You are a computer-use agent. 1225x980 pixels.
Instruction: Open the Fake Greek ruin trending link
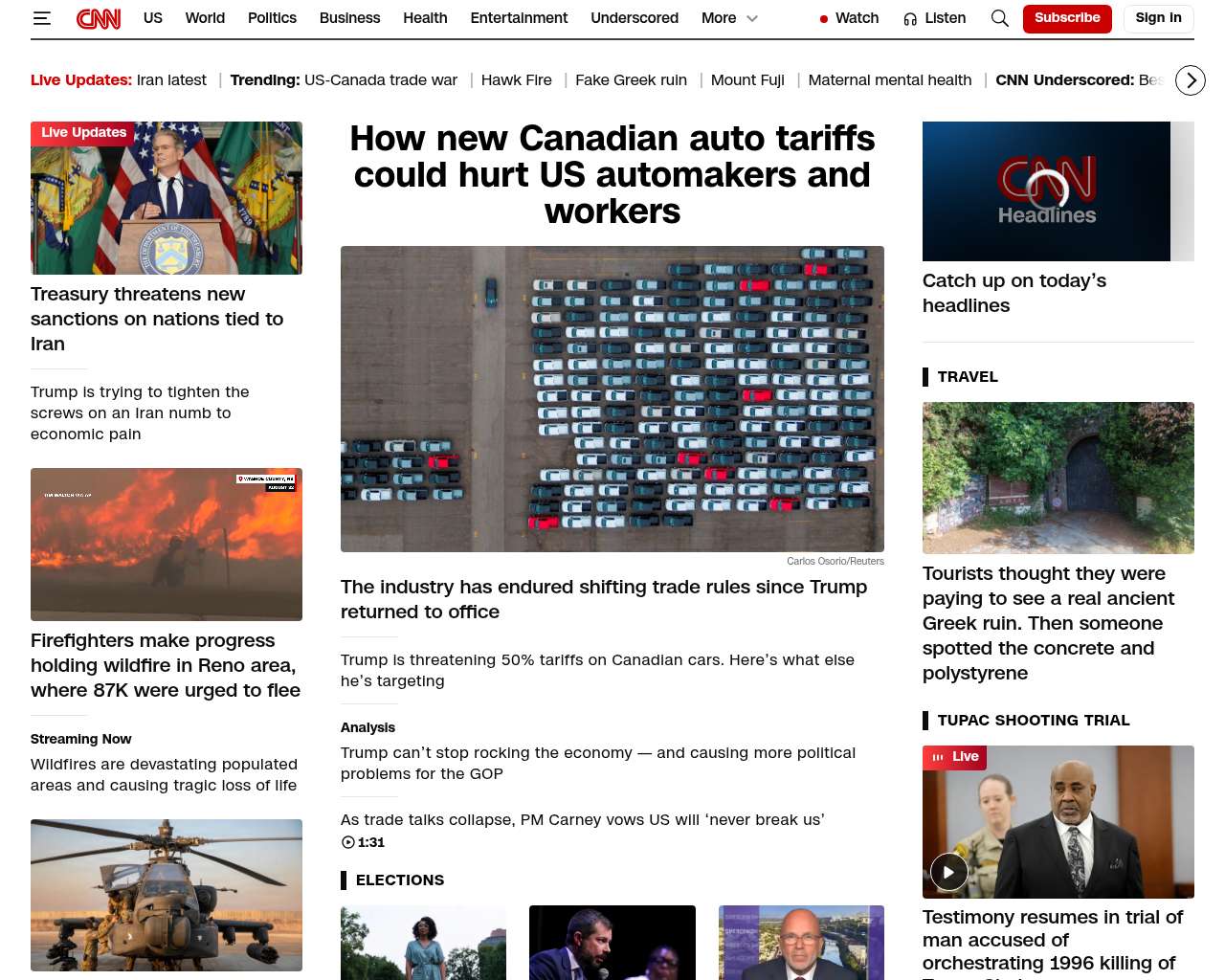pos(631,80)
